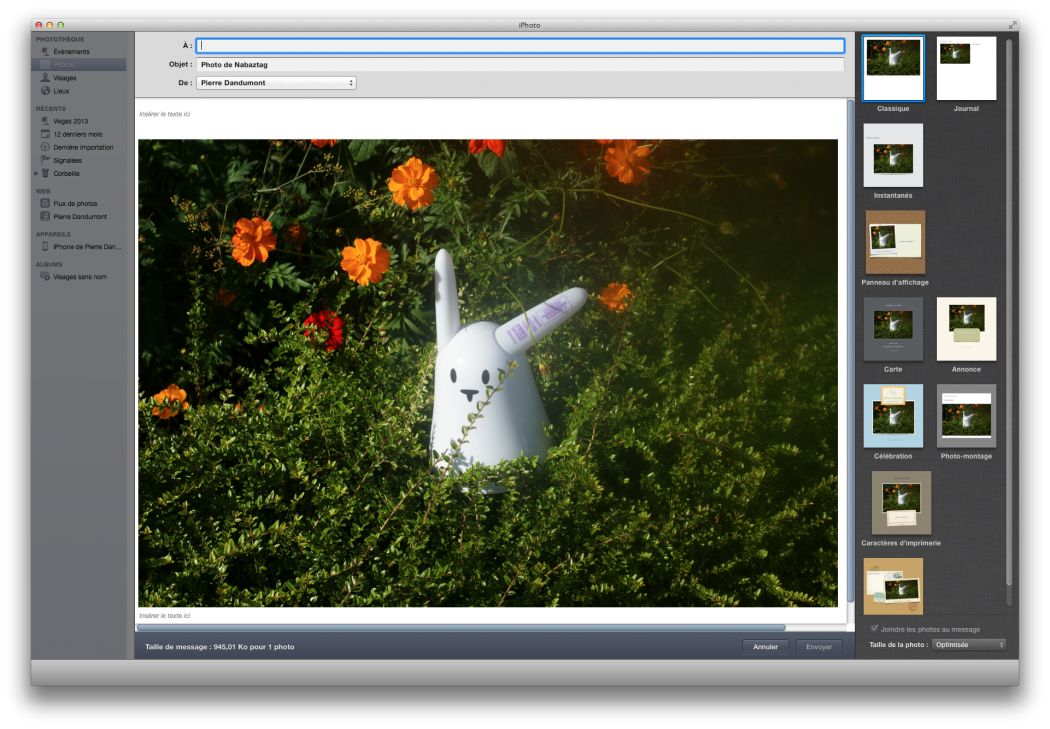Select the Journal email theme
This screenshot has height=729, width=1050.
coord(965,68)
